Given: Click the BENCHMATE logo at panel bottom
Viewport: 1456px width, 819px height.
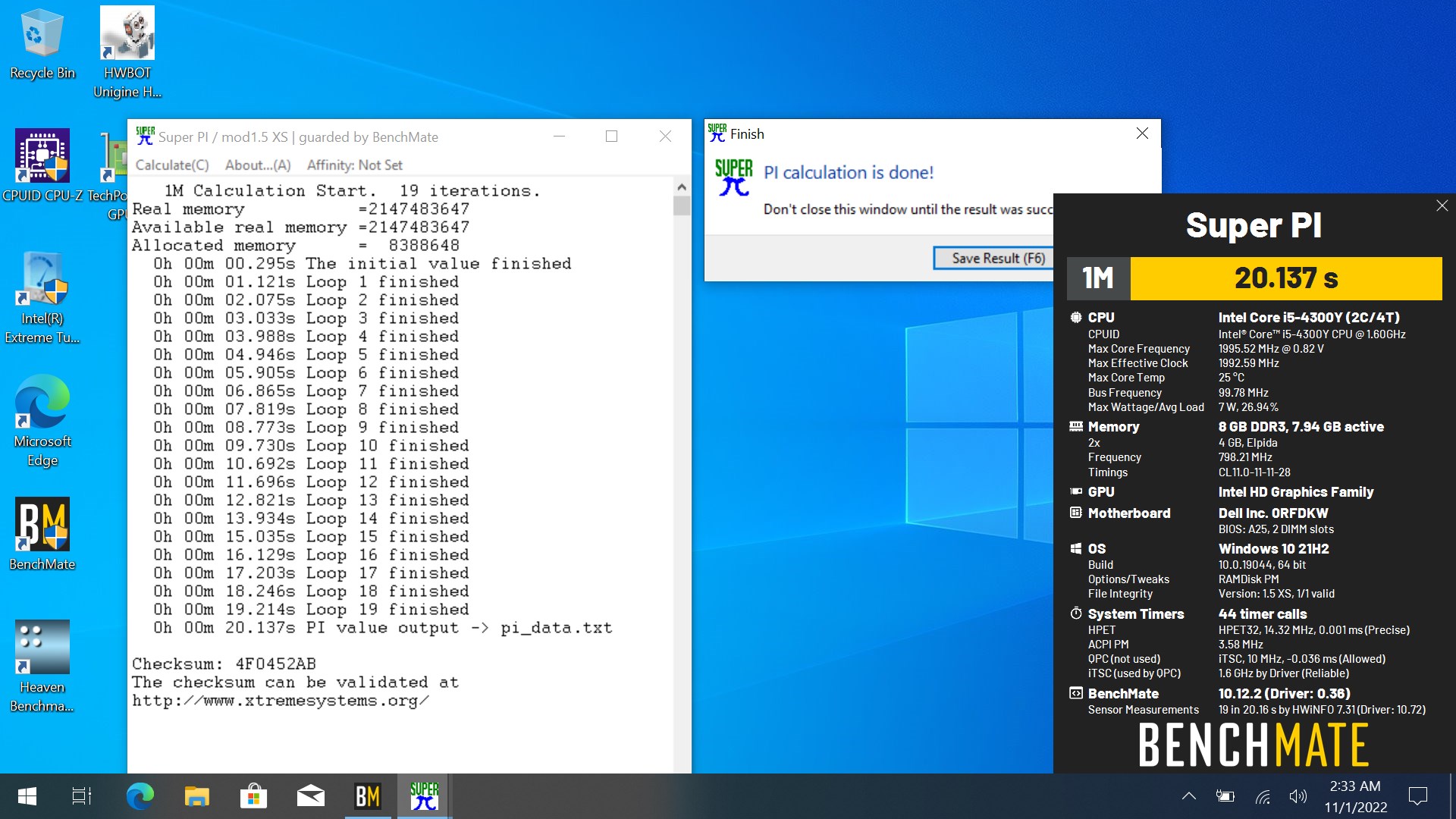Looking at the screenshot, I should (1254, 745).
